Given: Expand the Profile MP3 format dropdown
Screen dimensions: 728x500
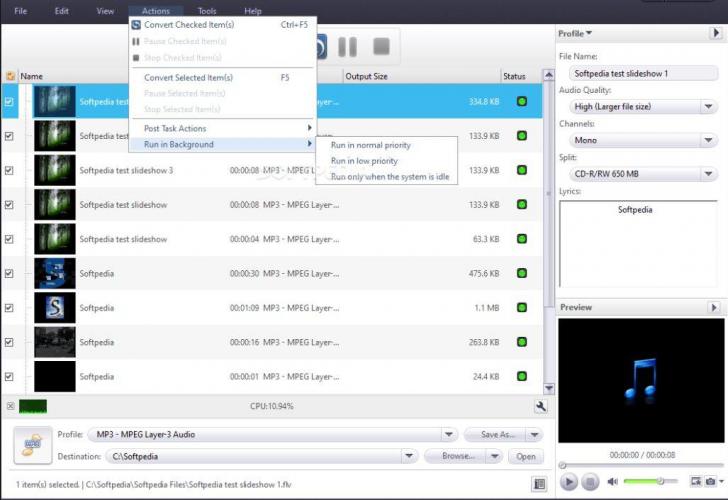Looking at the screenshot, I should pos(448,435).
